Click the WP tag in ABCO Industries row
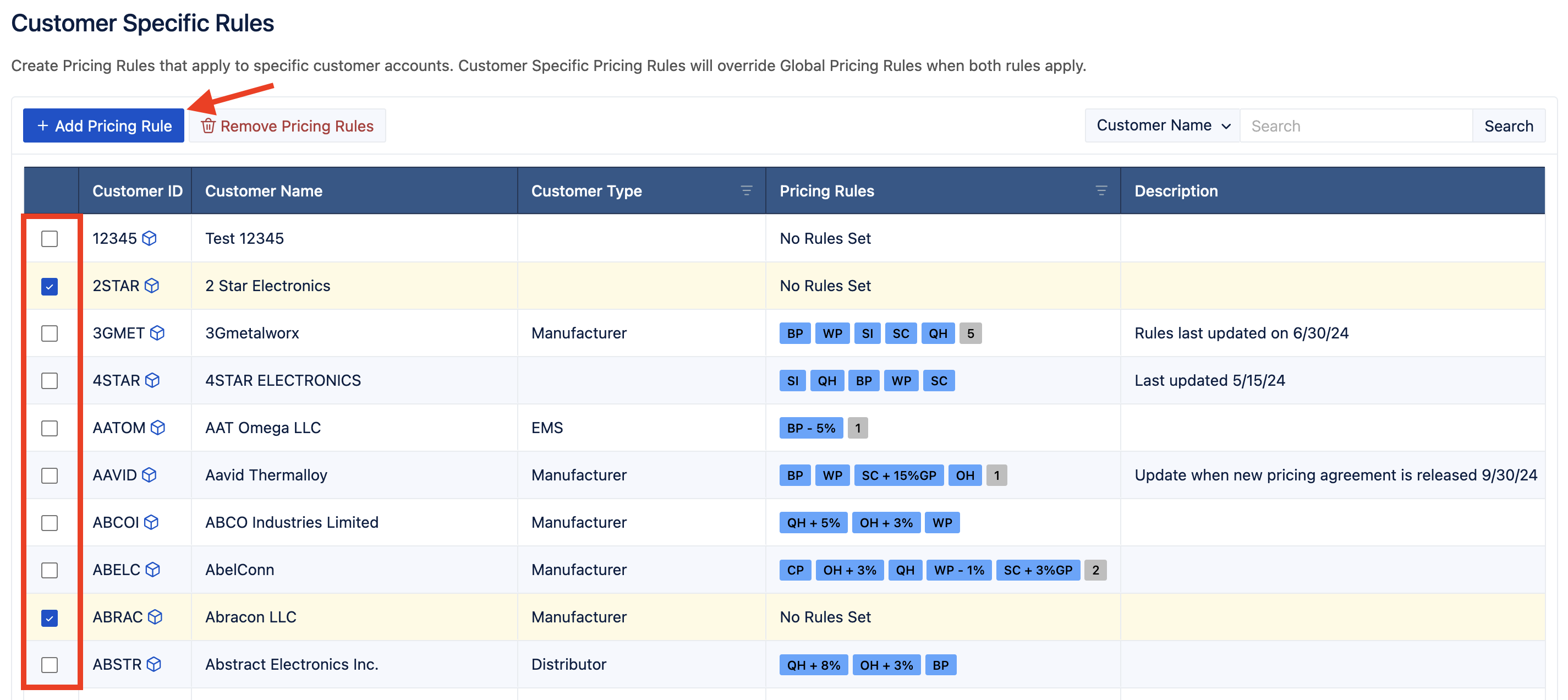 [x=942, y=523]
